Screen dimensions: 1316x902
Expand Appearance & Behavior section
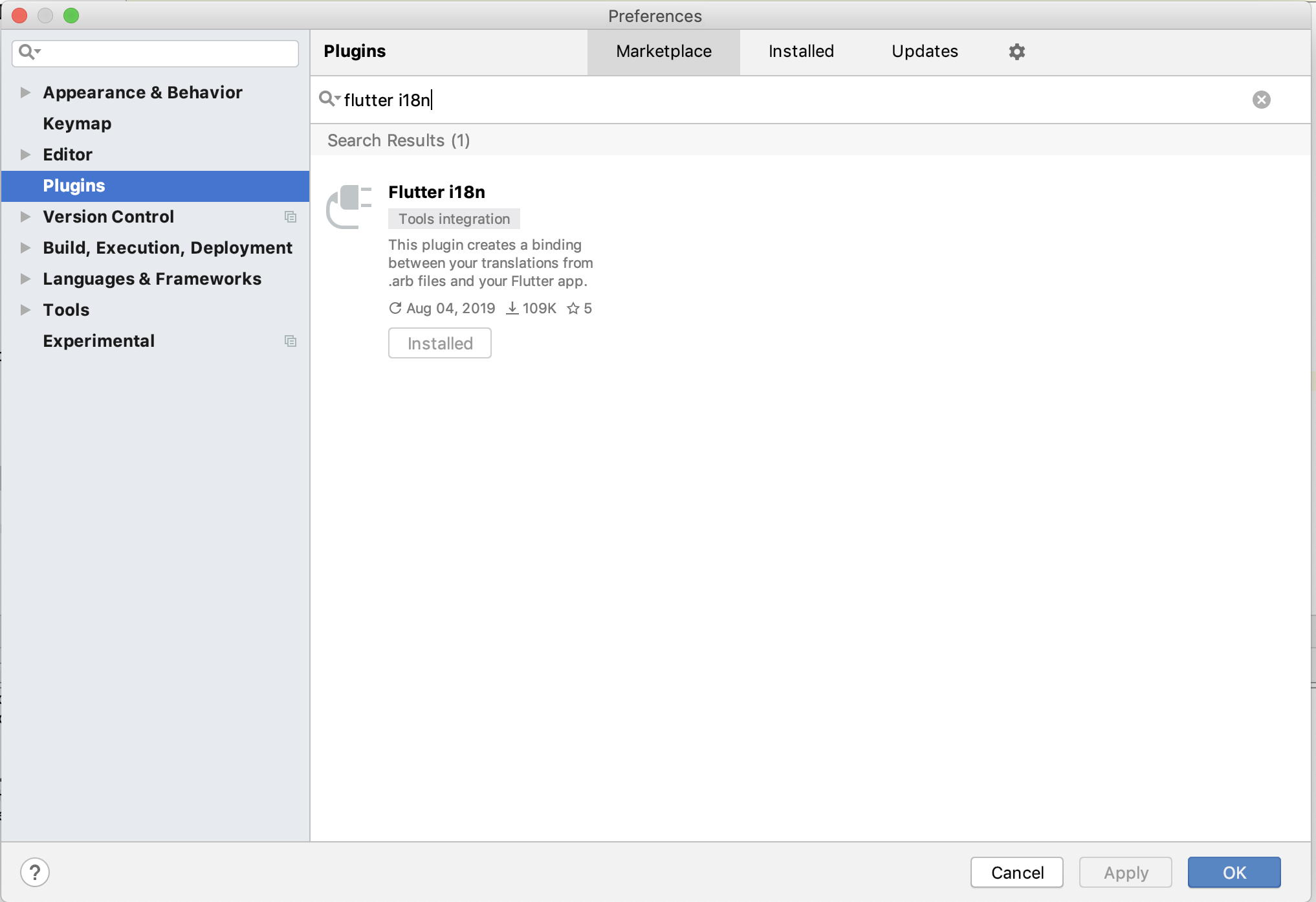[25, 93]
